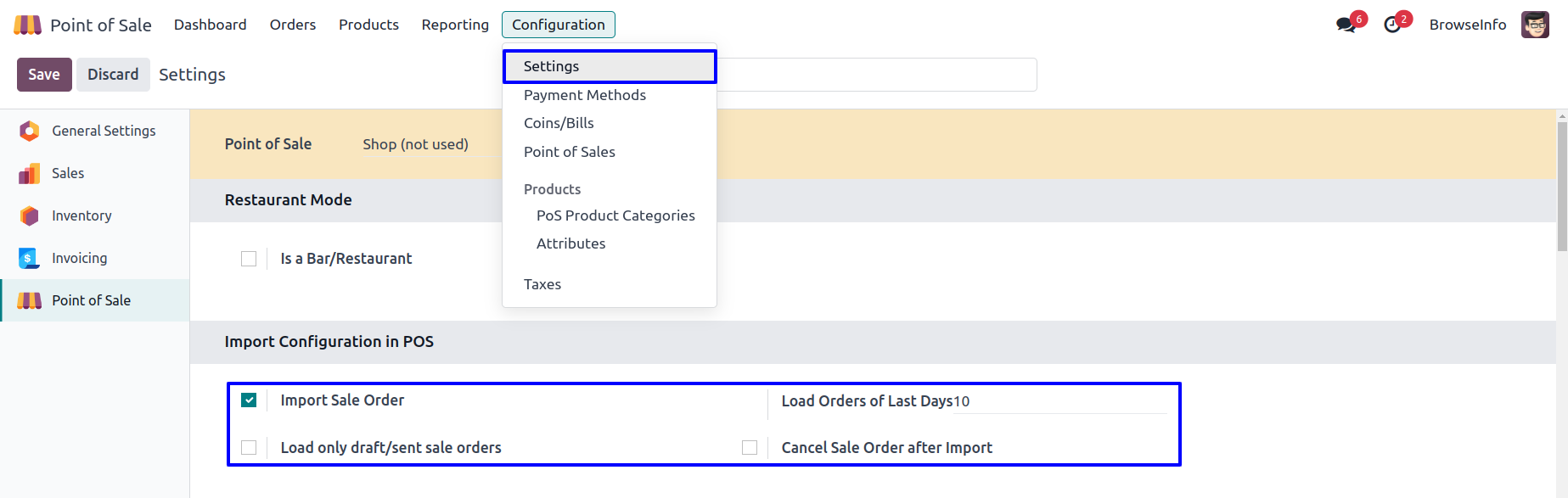
Task: Click the Save button
Action: tap(44, 75)
